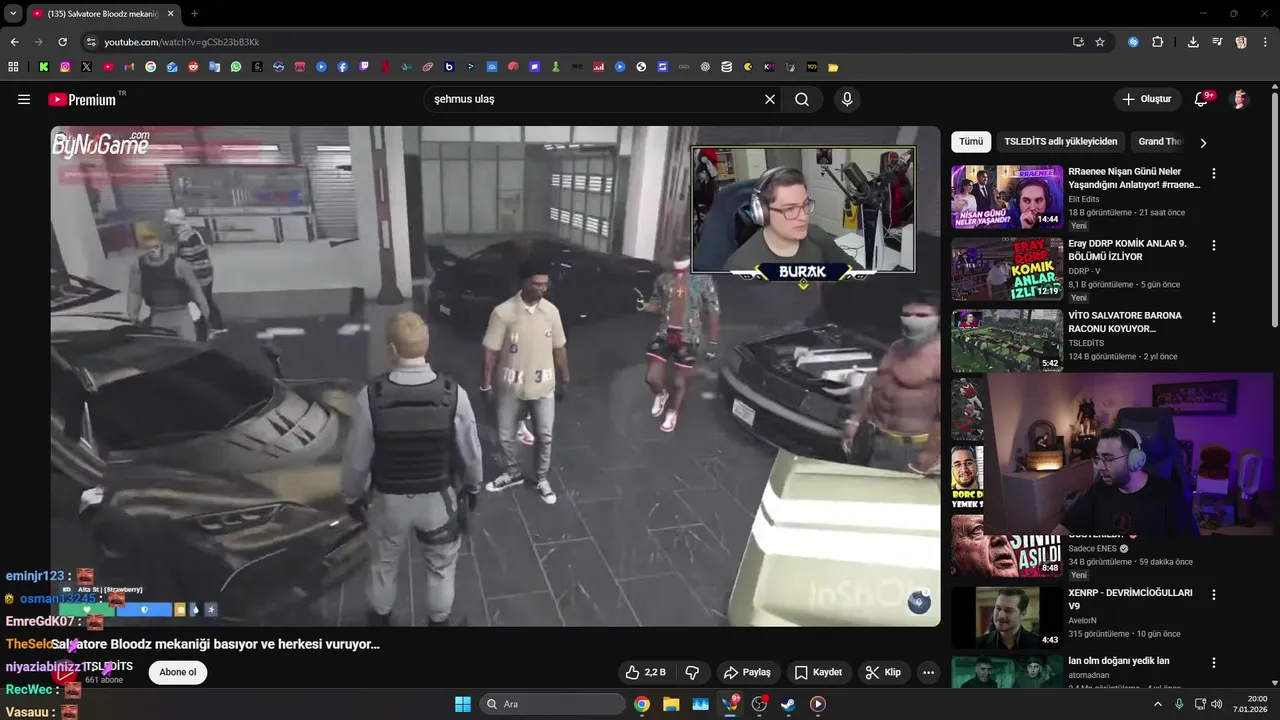Open Chrome downloads from the toolbar
The width and height of the screenshot is (1280, 720).
click(1193, 42)
